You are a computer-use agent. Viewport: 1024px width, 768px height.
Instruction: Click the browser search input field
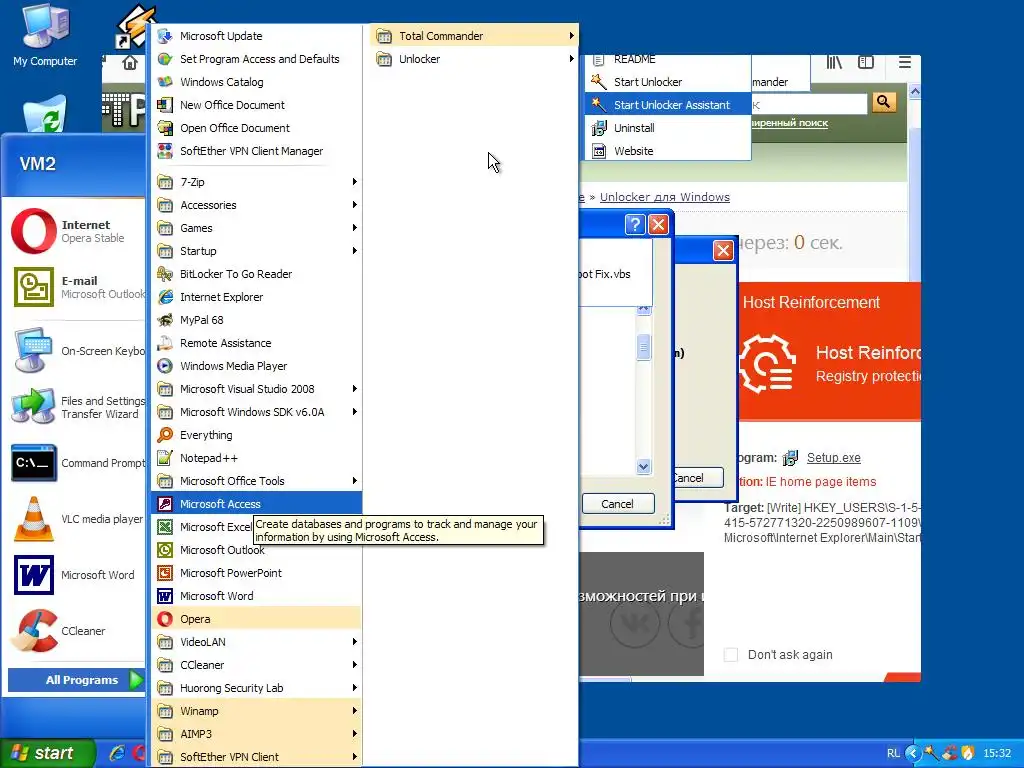click(x=808, y=104)
